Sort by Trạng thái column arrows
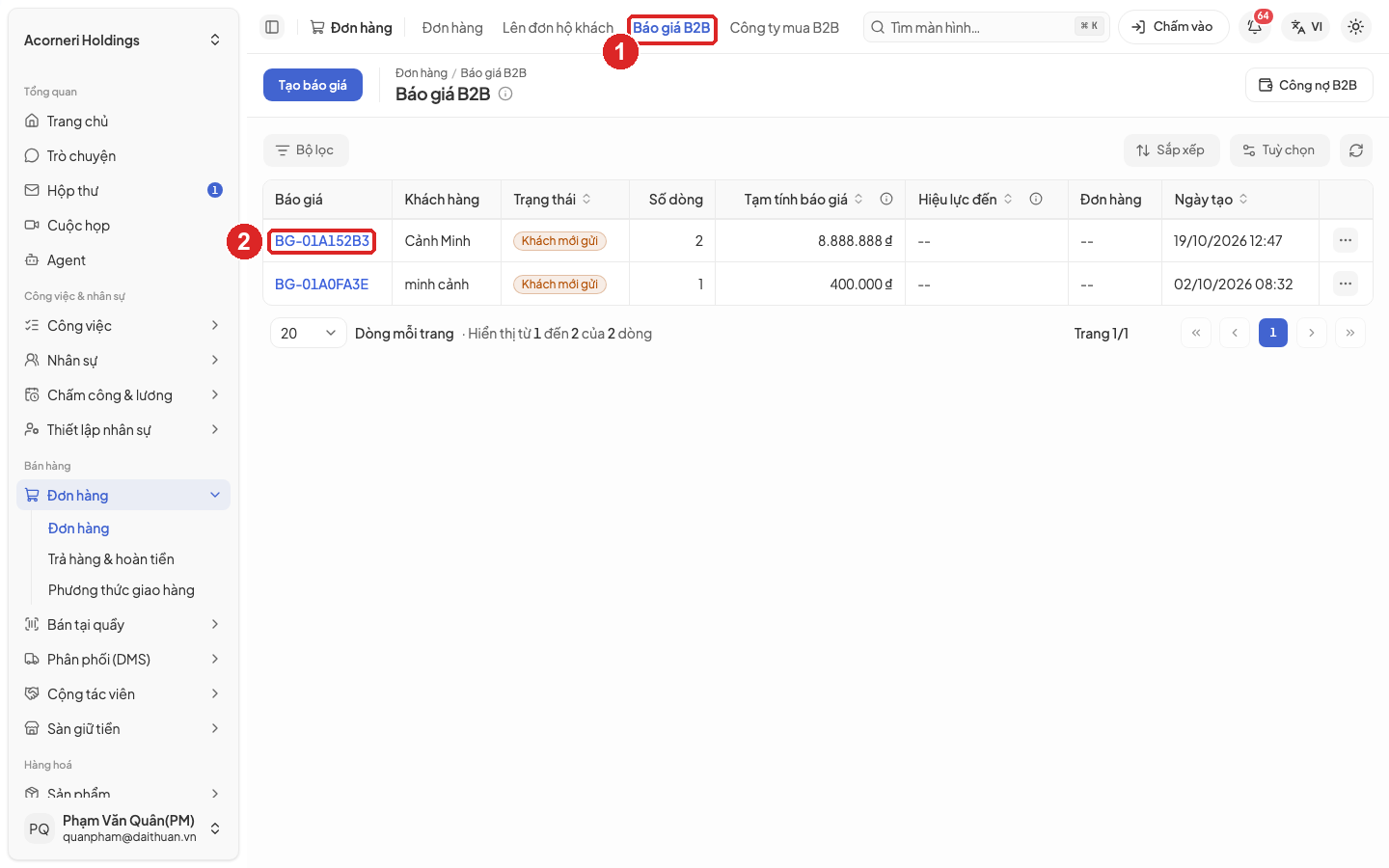1389x868 pixels. tap(586, 199)
